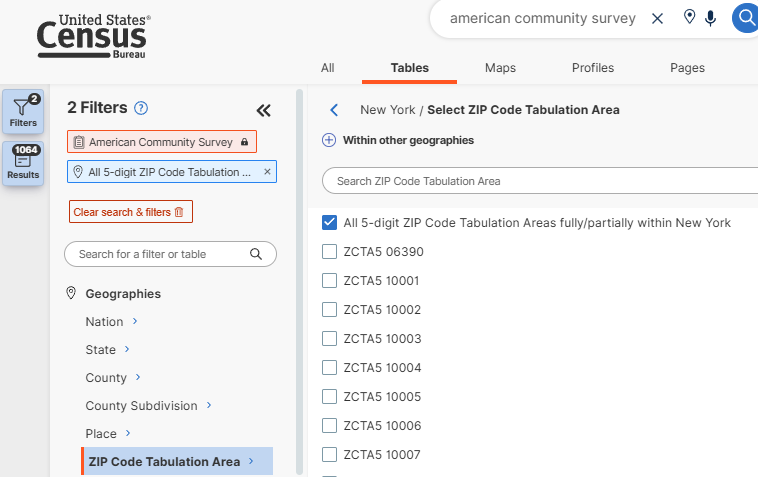Expand the State geography option
The width and height of the screenshot is (758, 477).
[x=127, y=349]
